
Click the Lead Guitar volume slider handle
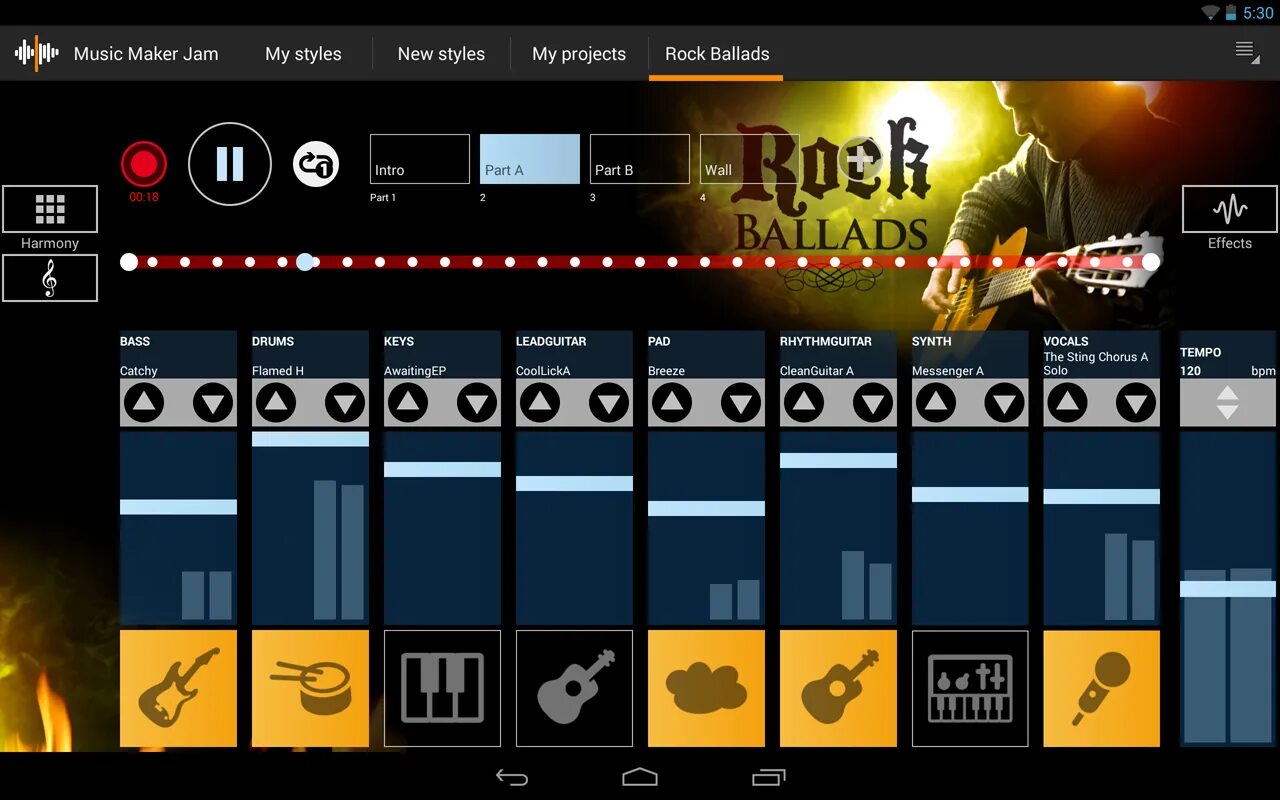574,483
